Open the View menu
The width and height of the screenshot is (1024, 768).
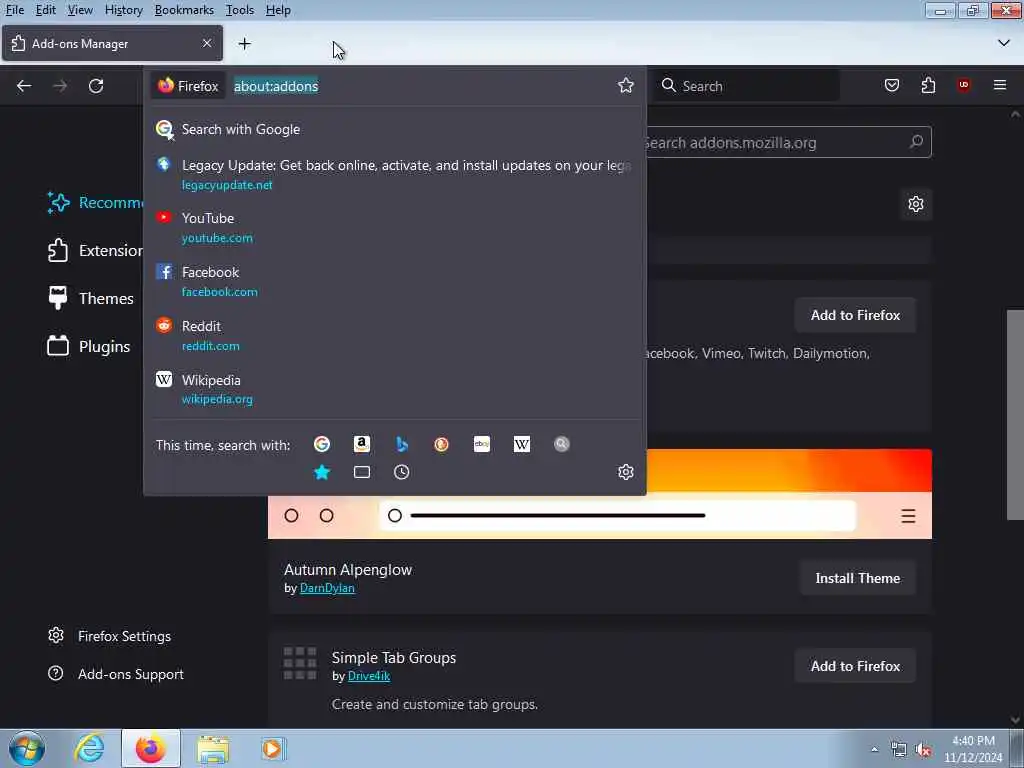point(80,10)
